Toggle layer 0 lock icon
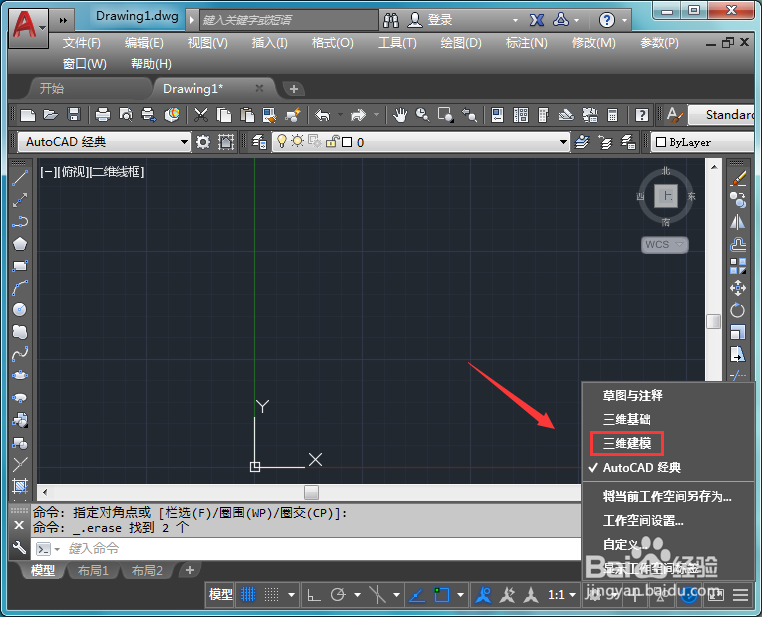The width and height of the screenshot is (762, 617). pyautogui.click(x=332, y=141)
